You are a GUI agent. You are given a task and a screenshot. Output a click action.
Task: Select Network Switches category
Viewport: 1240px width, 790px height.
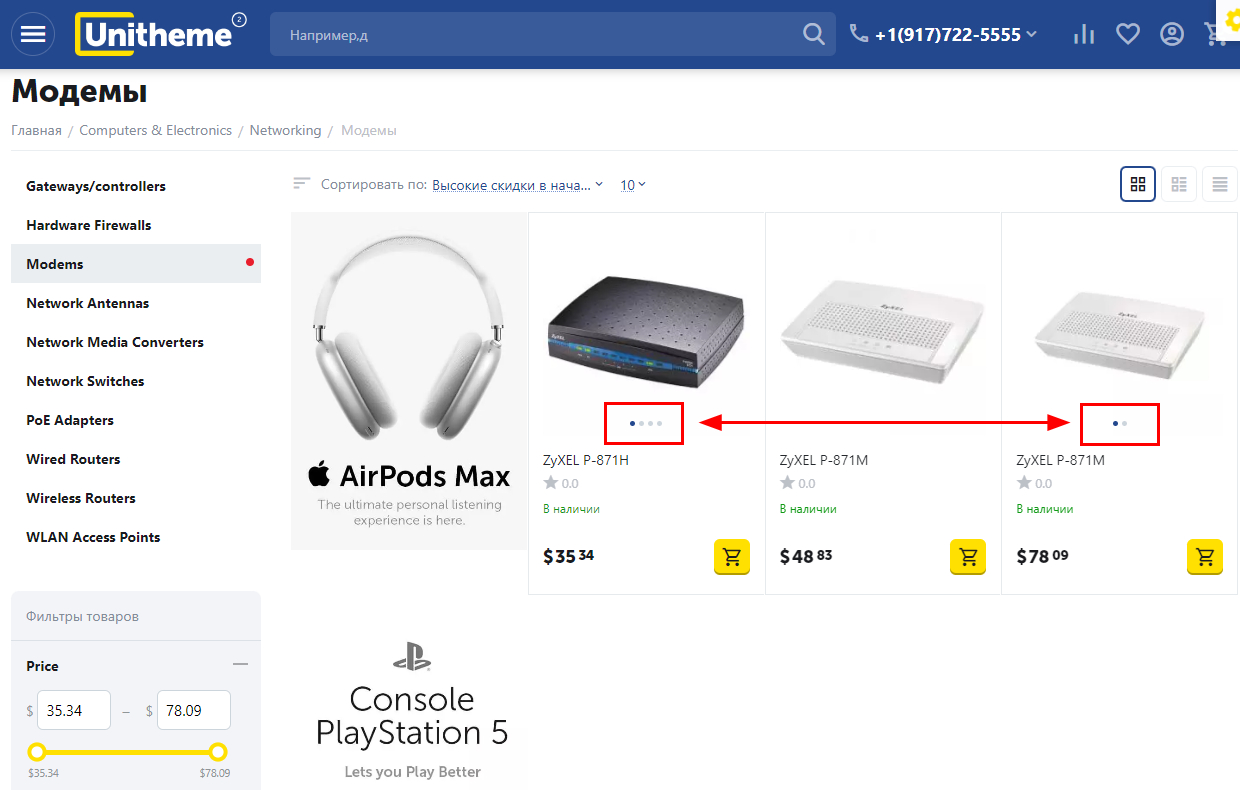(85, 381)
